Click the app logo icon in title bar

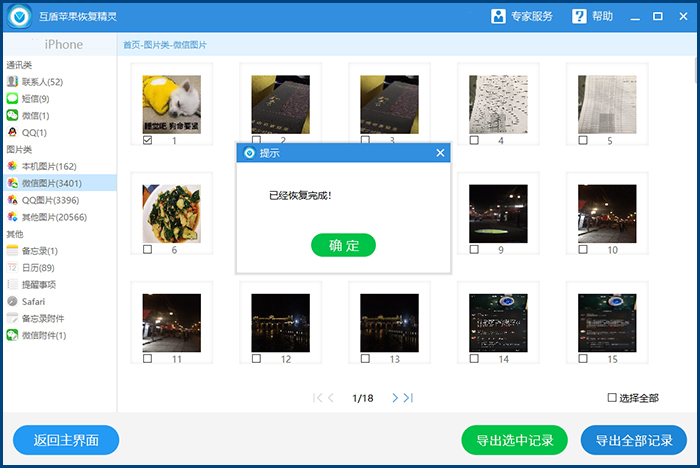19,17
